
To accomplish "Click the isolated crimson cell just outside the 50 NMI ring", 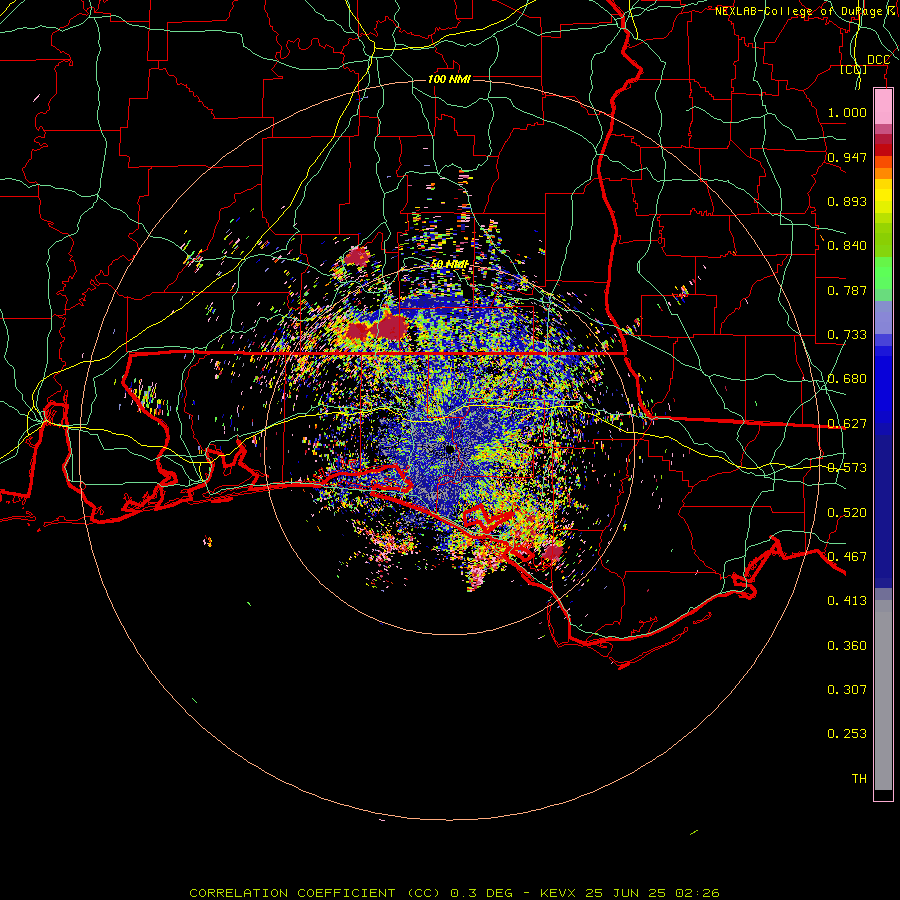I will coord(356,257).
